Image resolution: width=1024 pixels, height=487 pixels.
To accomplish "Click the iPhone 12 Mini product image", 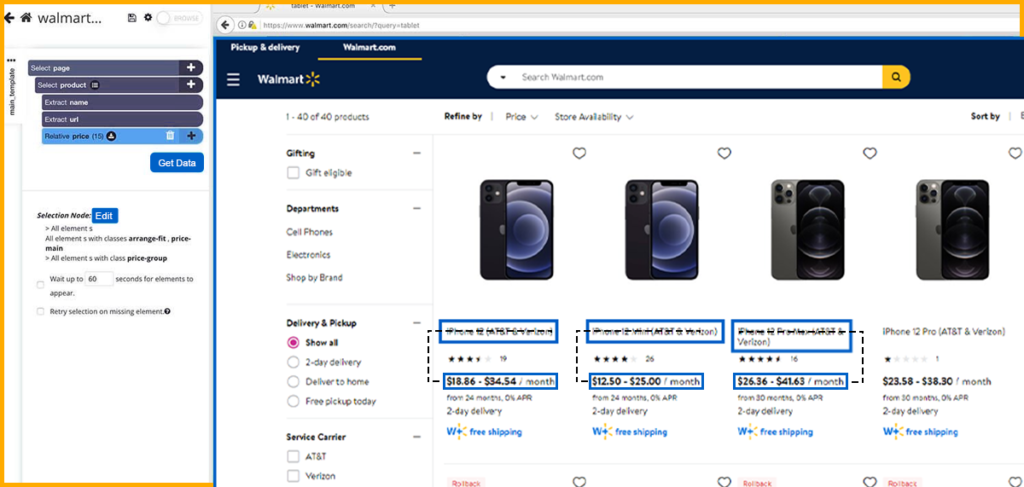I will pos(662,230).
